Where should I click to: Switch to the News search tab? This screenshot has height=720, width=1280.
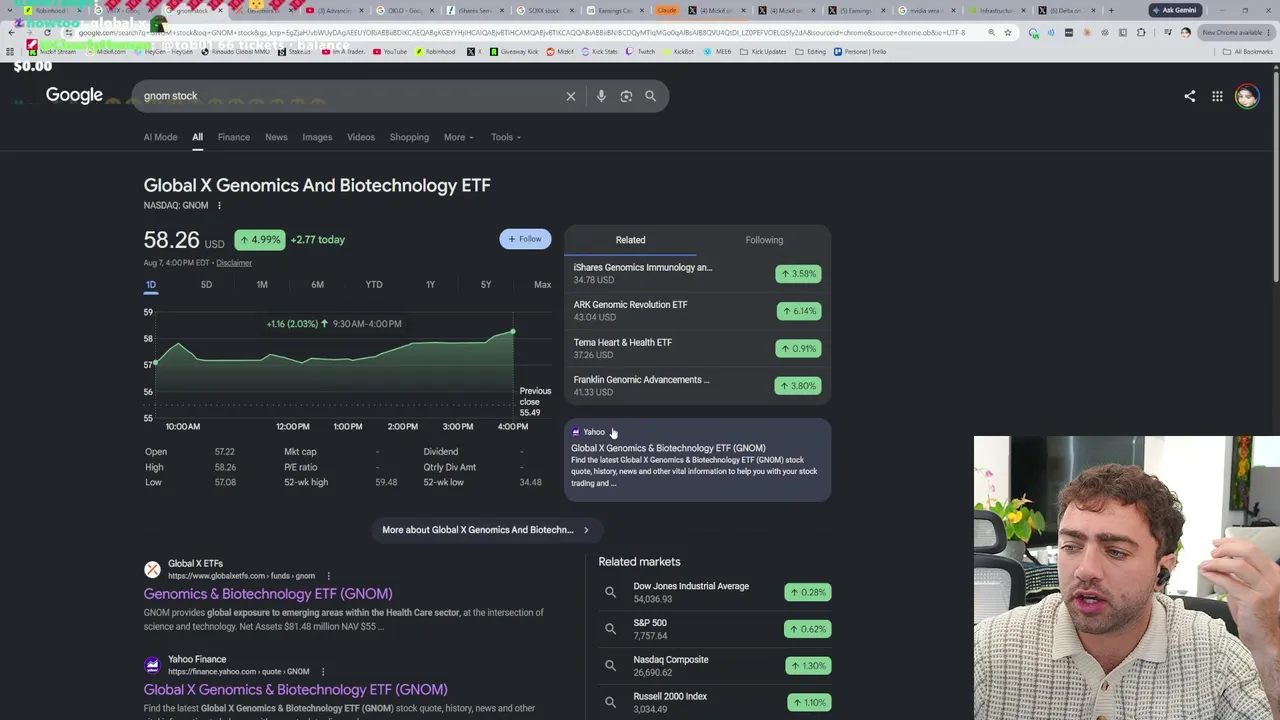tap(276, 137)
